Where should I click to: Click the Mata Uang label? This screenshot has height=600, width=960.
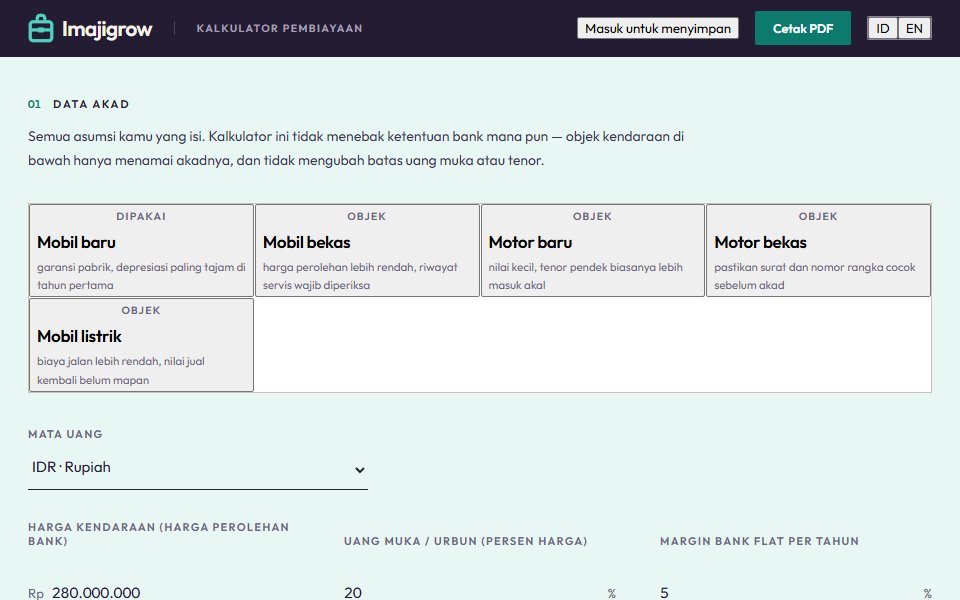(65, 434)
